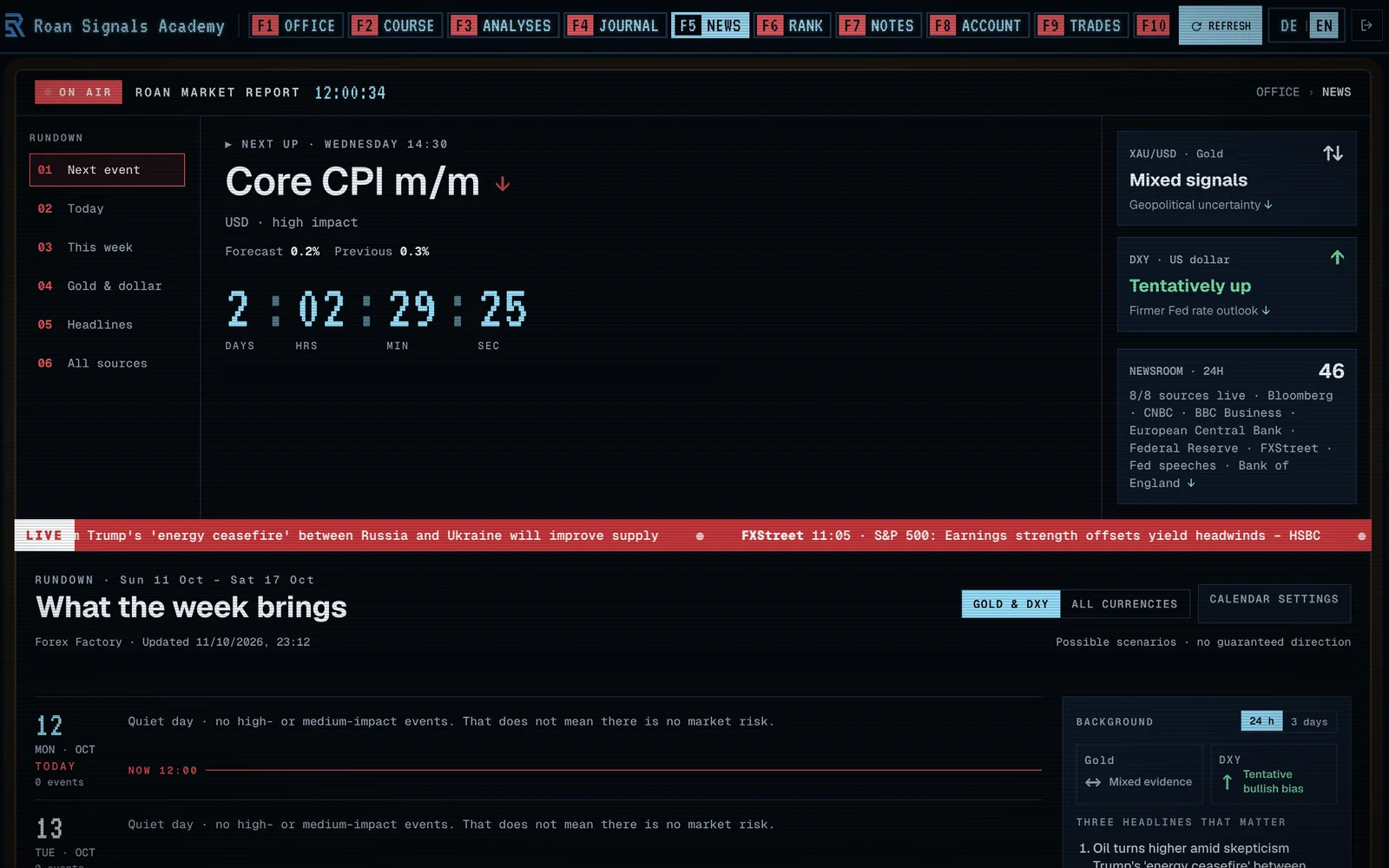Open the F10 tab
The width and height of the screenshot is (1389, 868).
pos(1153,26)
